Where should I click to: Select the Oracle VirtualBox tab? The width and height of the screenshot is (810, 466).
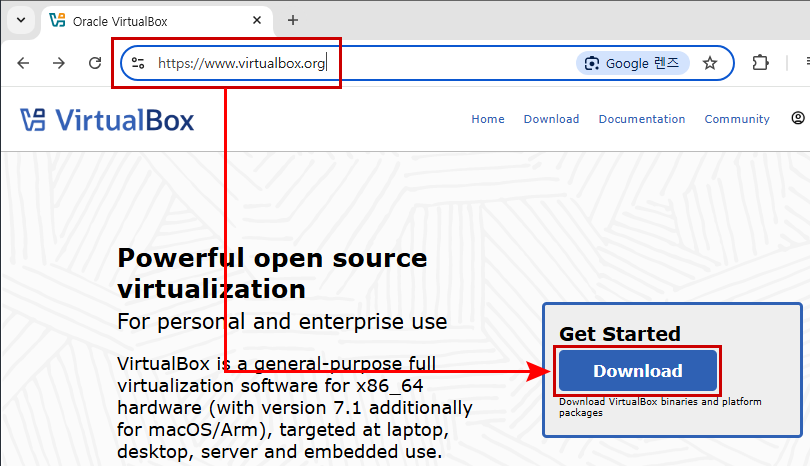point(156,21)
